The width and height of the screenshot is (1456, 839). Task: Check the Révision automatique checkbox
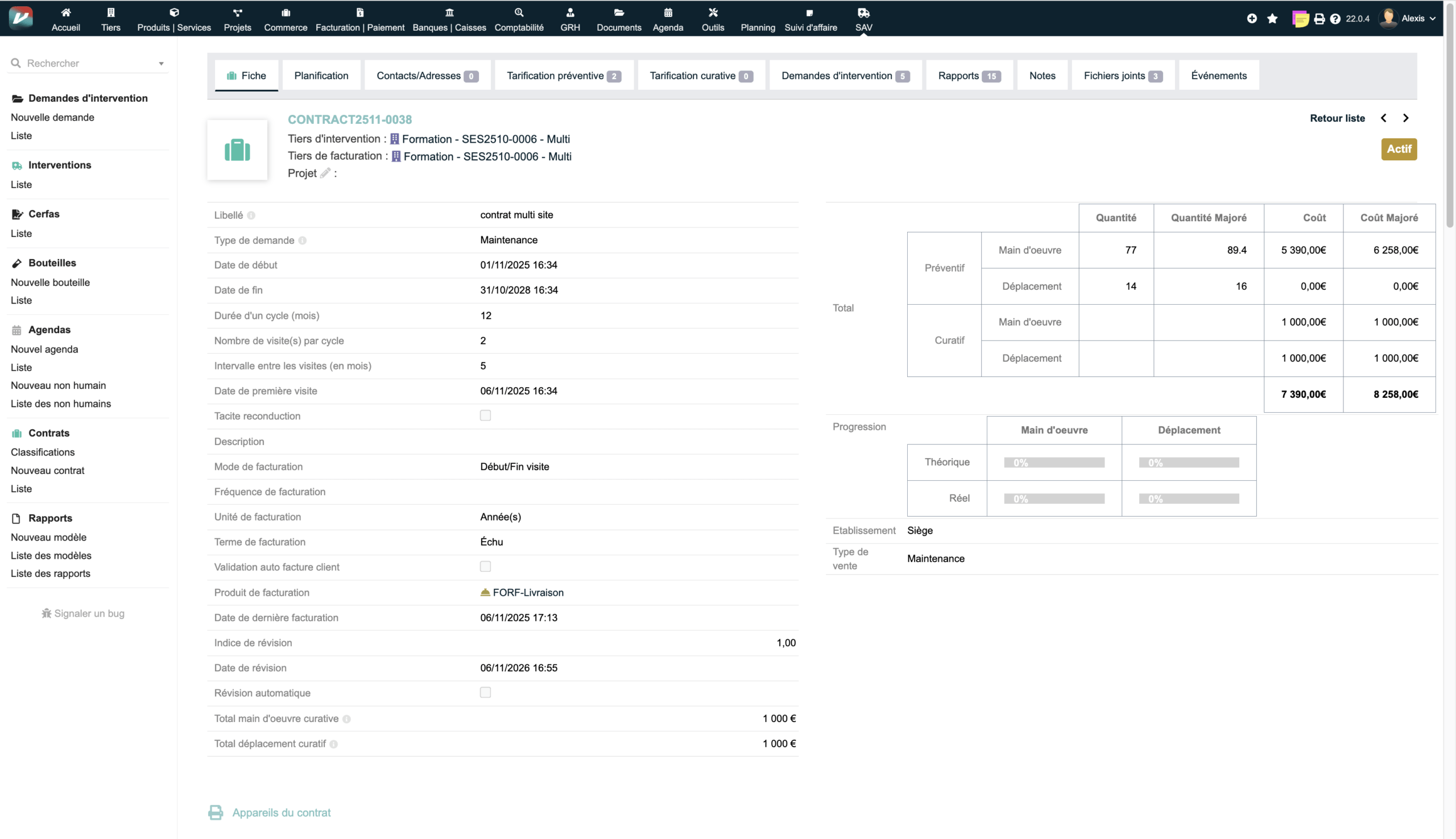[485, 693]
